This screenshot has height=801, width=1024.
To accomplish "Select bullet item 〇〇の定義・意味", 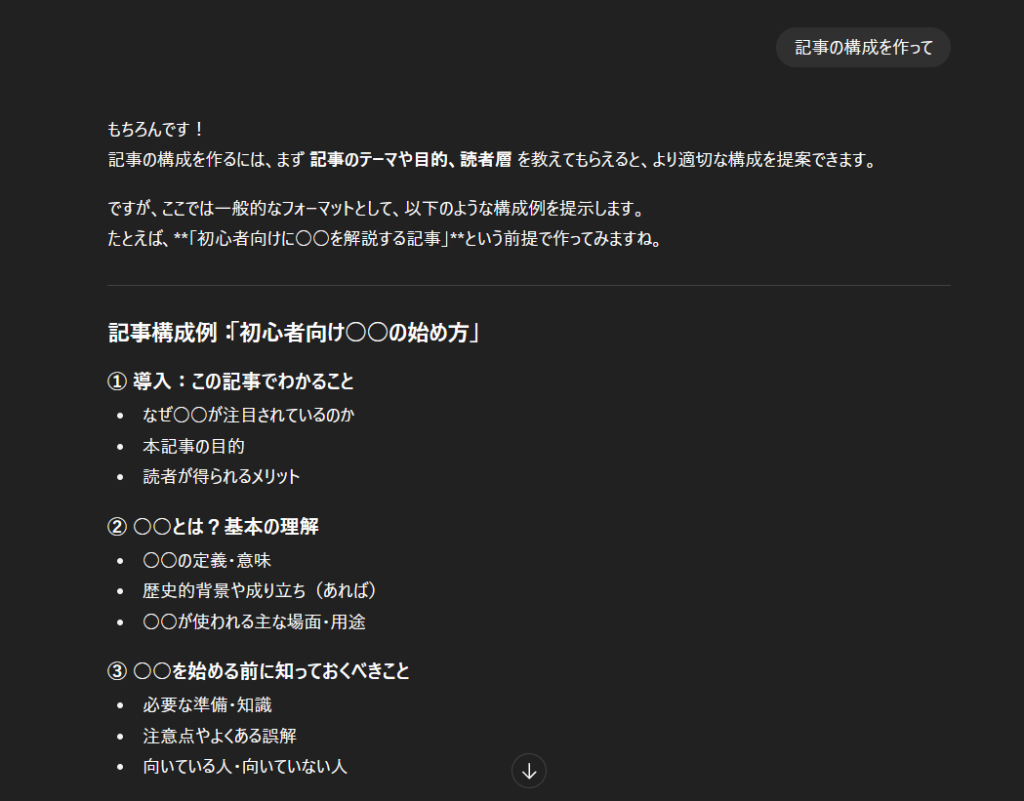I will (199, 560).
